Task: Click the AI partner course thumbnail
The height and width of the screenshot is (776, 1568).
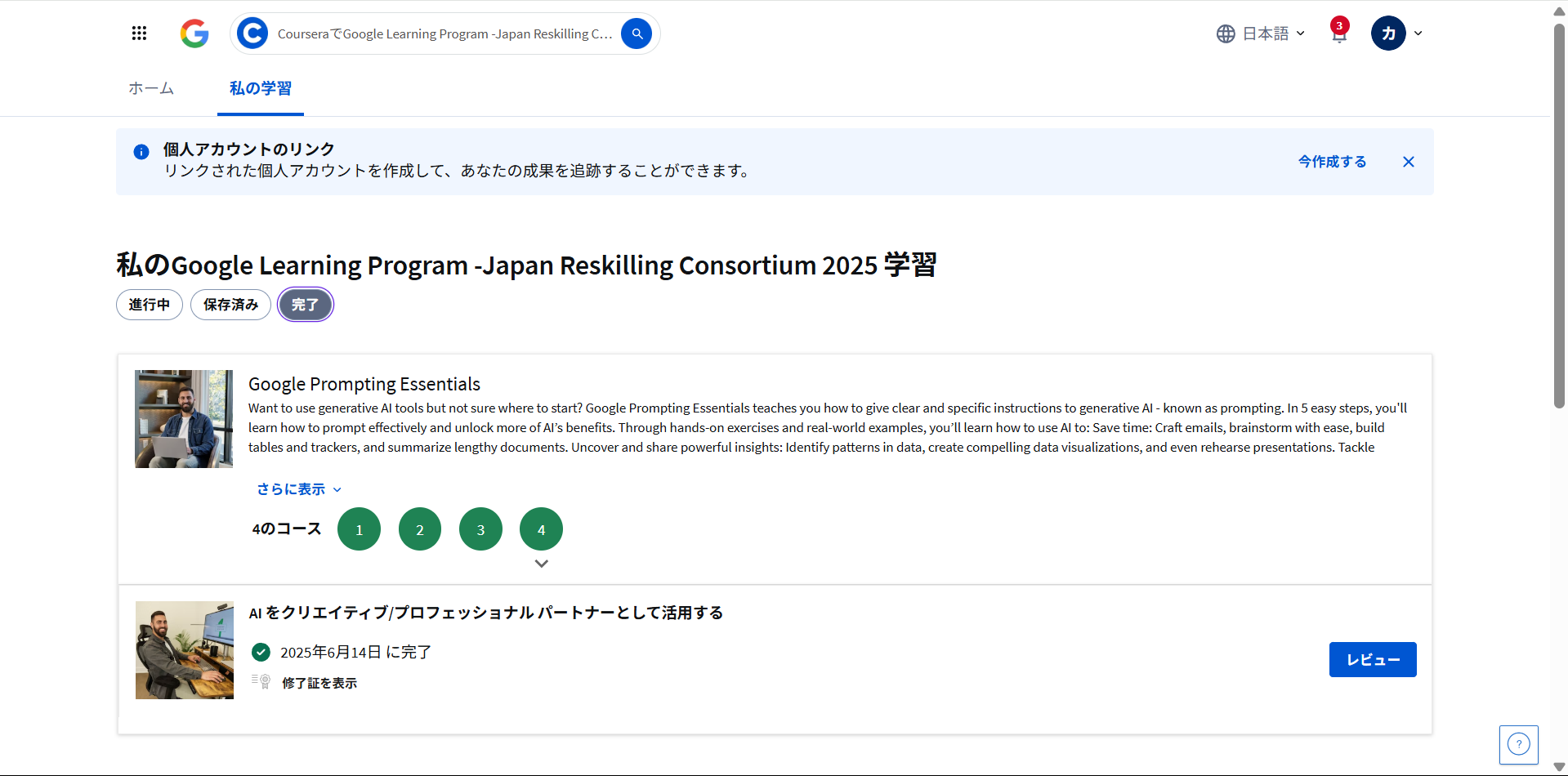Action: click(185, 650)
